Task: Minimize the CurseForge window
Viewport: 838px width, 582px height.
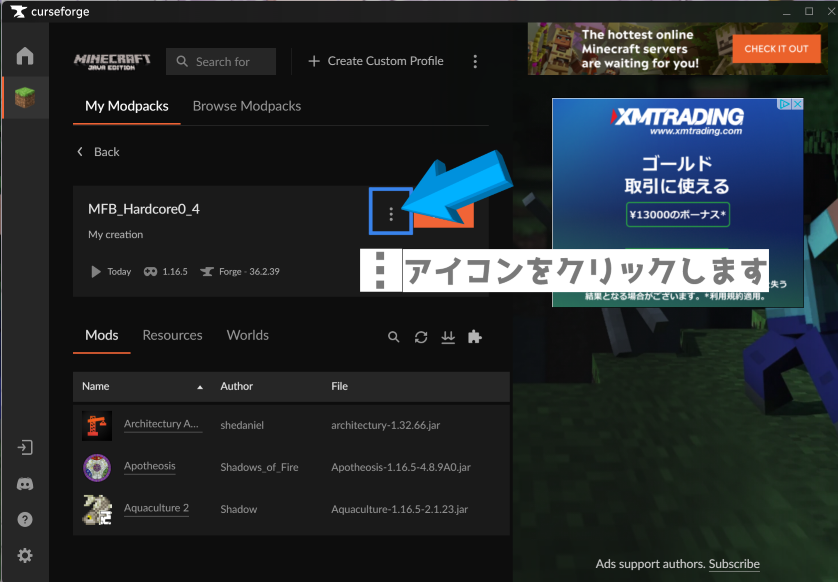Action: pos(787,12)
